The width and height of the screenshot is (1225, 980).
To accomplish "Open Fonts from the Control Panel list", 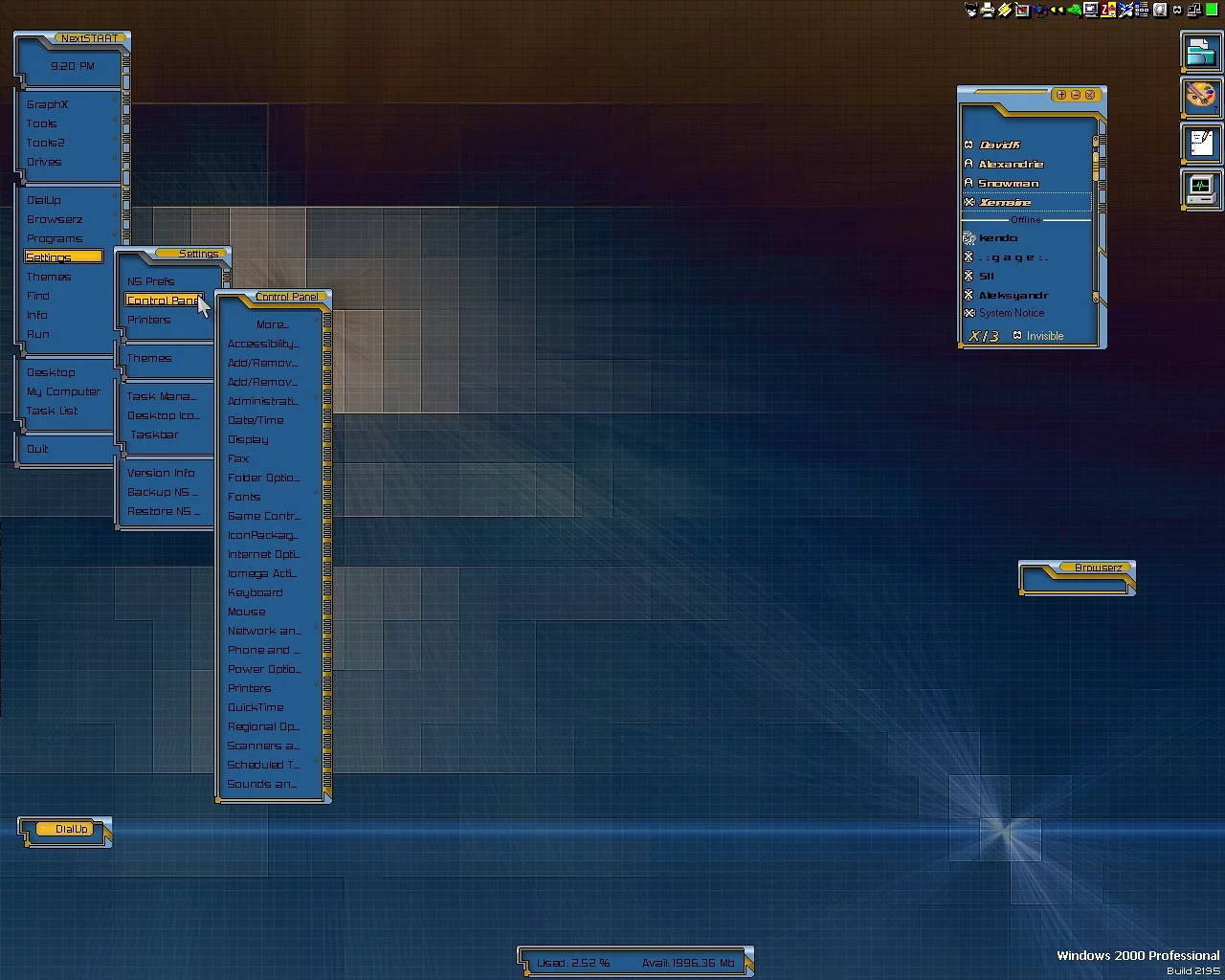I will pos(244,497).
